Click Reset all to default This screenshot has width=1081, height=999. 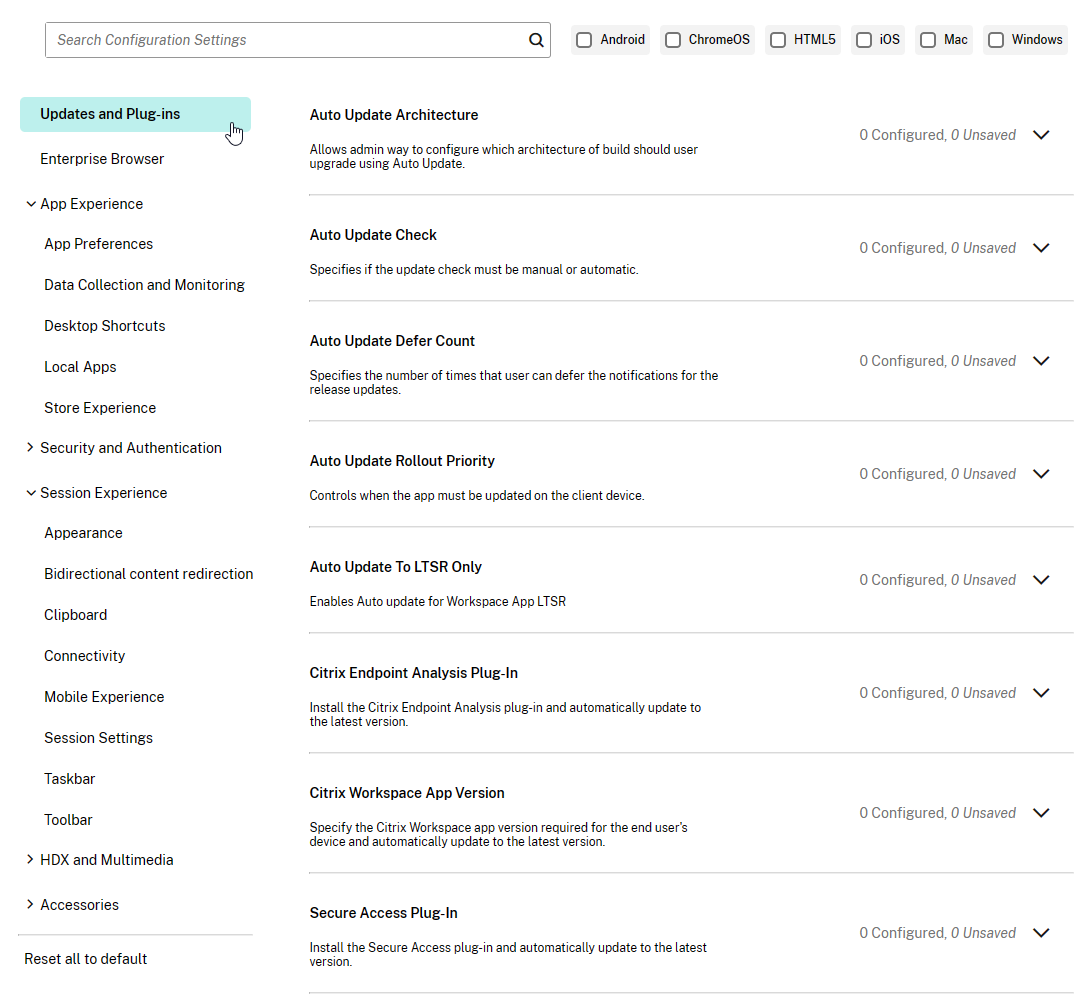click(x=85, y=959)
